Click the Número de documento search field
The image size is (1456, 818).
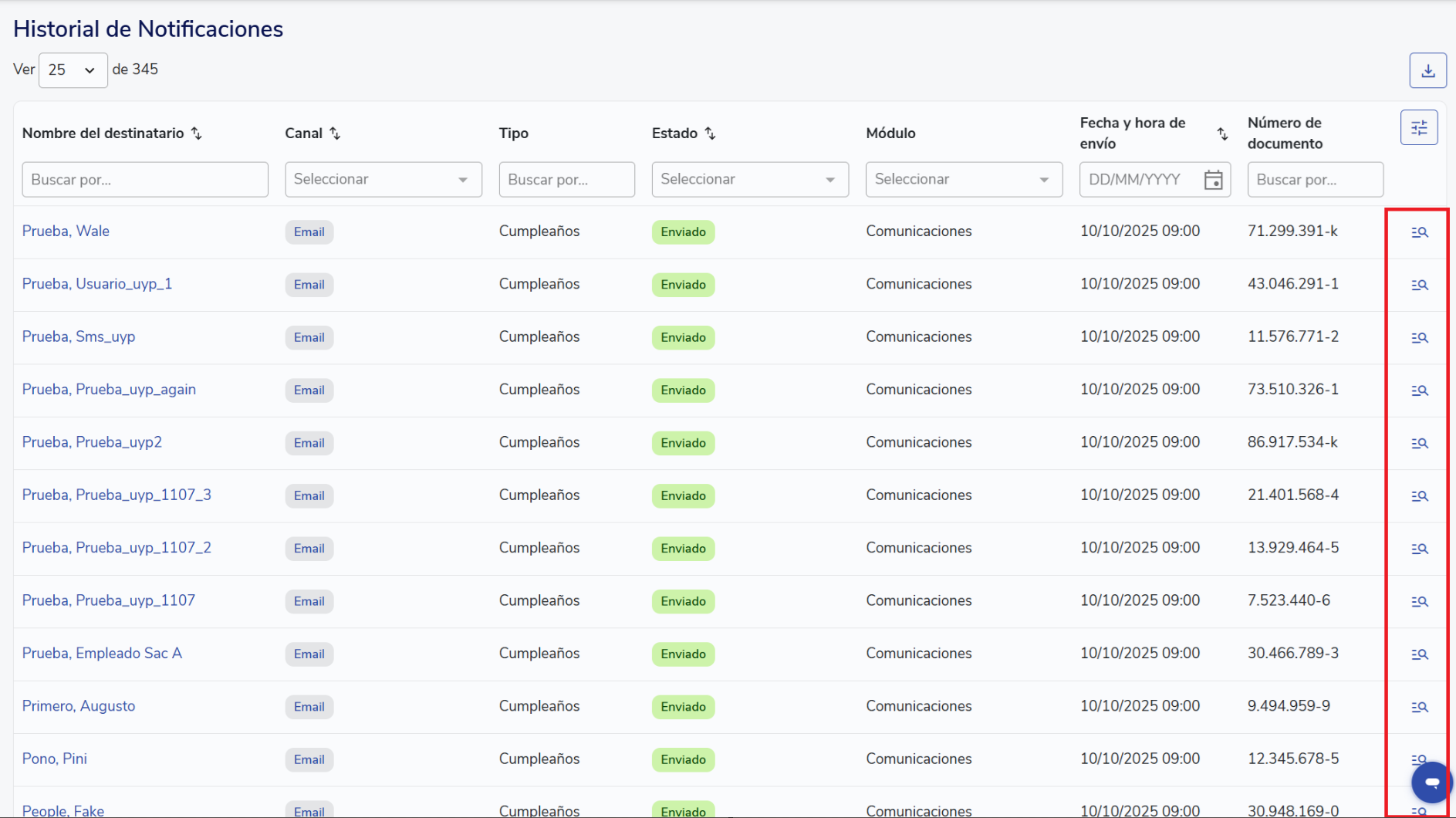[x=1315, y=180]
